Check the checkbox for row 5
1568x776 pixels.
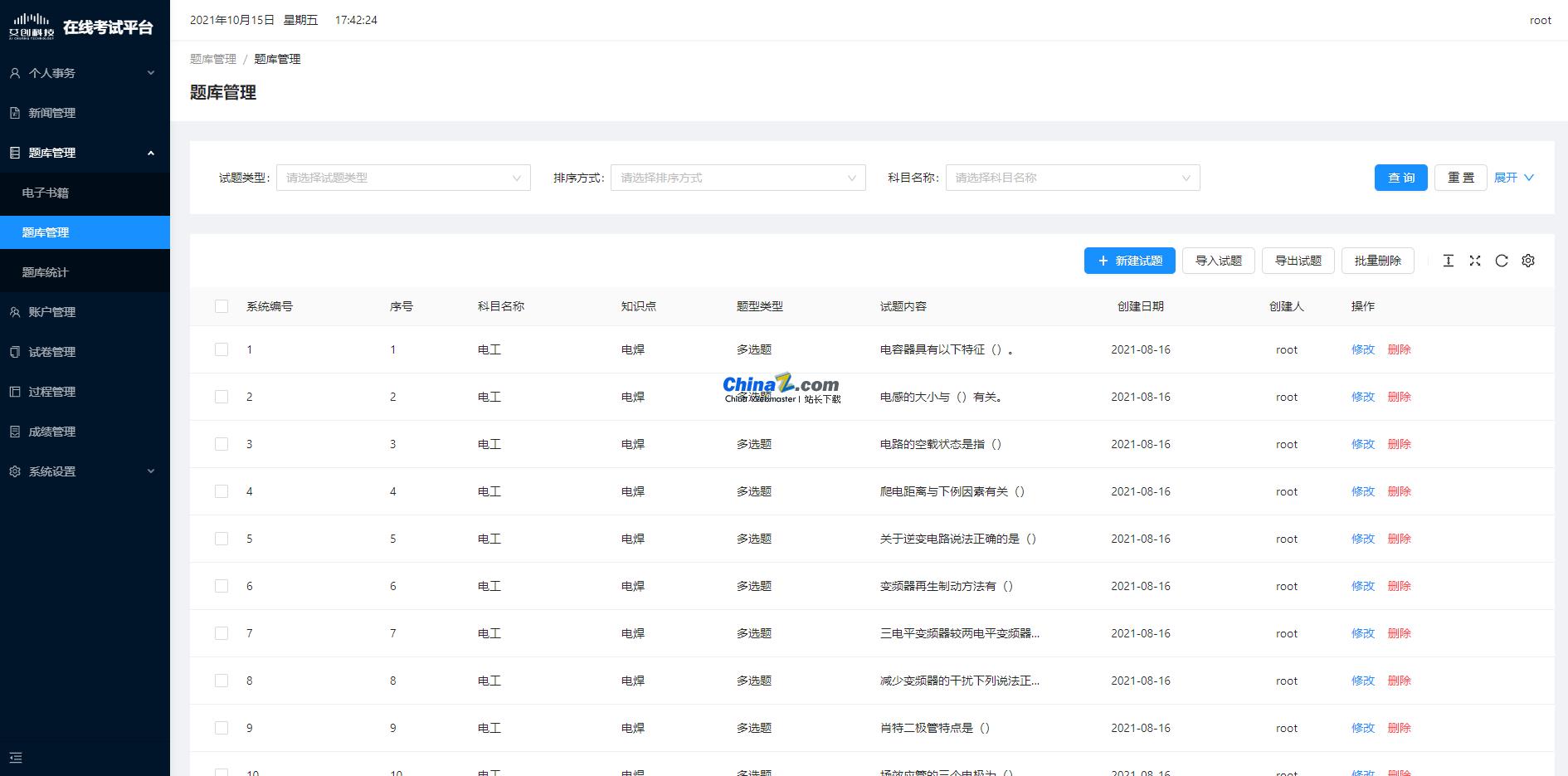pyautogui.click(x=222, y=539)
